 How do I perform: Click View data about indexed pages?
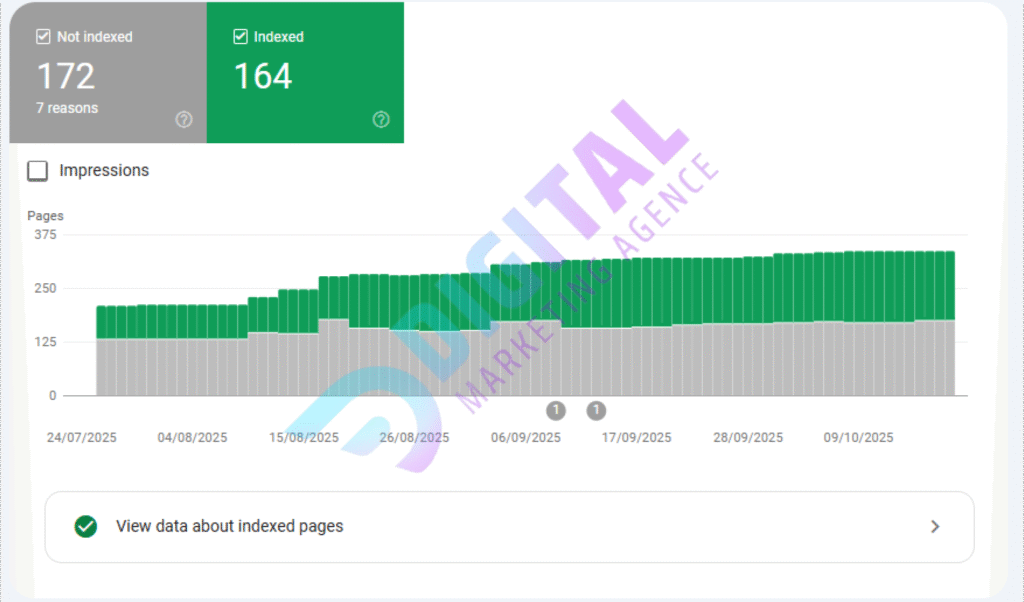click(x=230, y=527)
